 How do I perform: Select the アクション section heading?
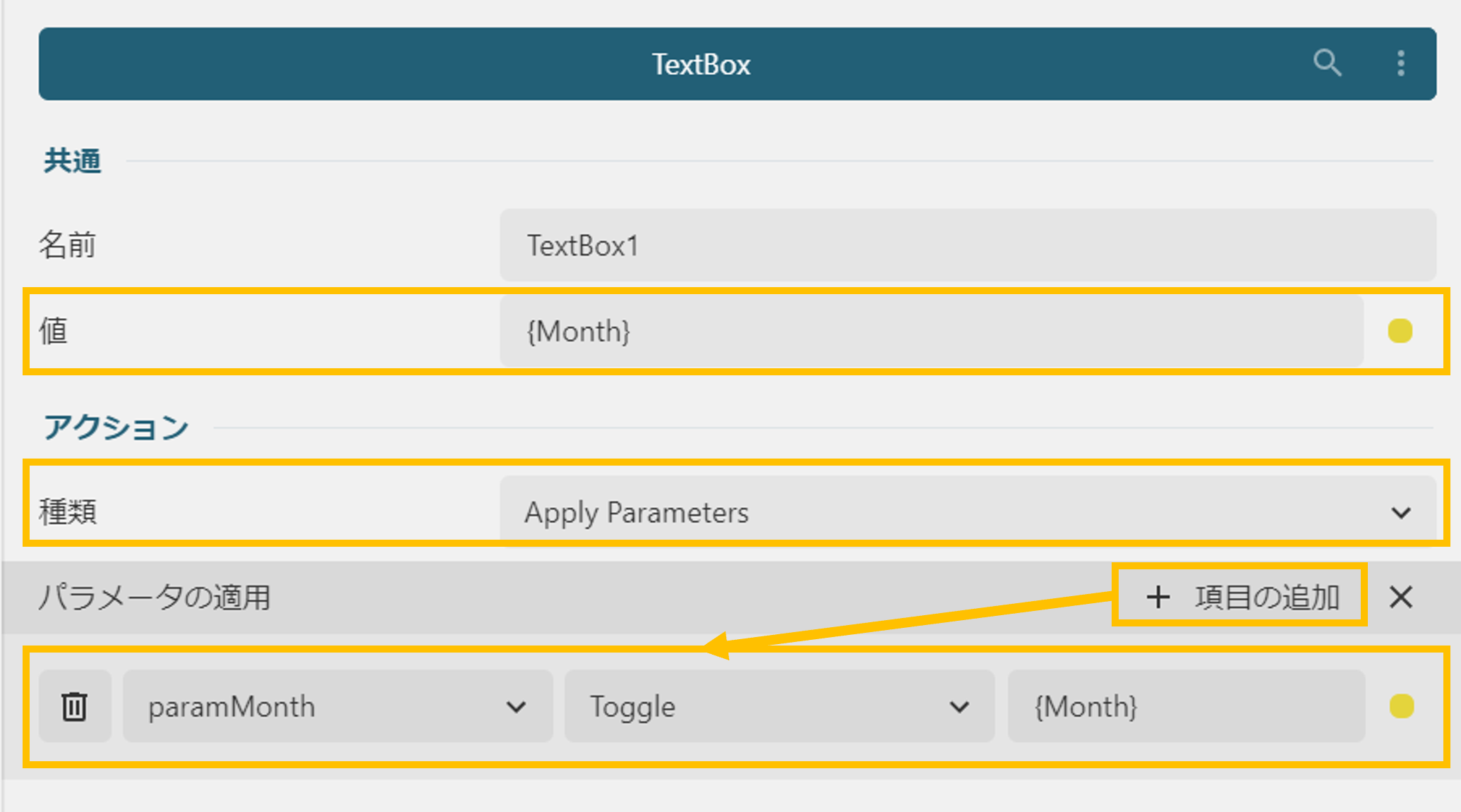point(116,428)
